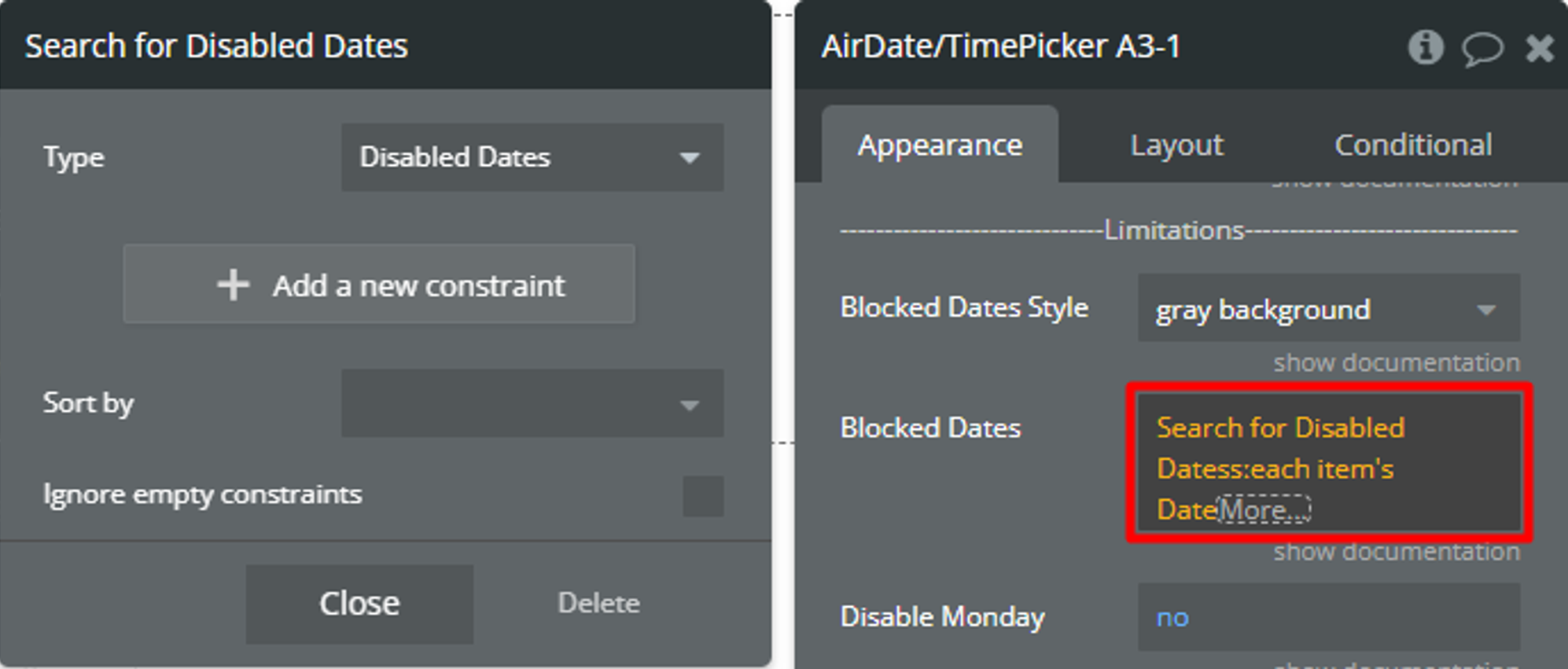Select the Appearance tab
This screenshot has height=669, width=1568.
tap(940, 145)
